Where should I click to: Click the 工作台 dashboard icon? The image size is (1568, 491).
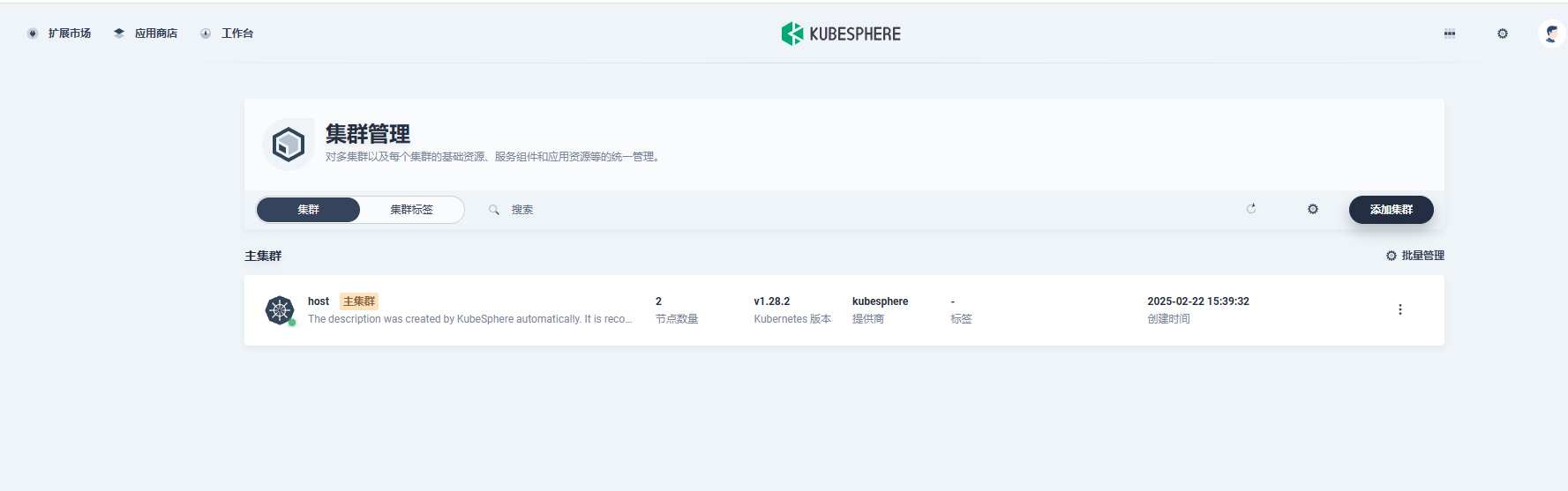(x=206, y=33)
